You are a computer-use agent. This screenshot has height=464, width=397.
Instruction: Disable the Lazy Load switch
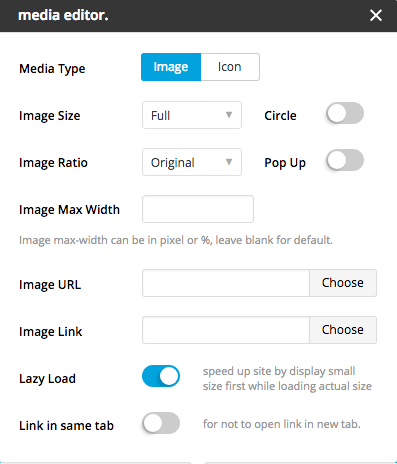pos(161,376)
